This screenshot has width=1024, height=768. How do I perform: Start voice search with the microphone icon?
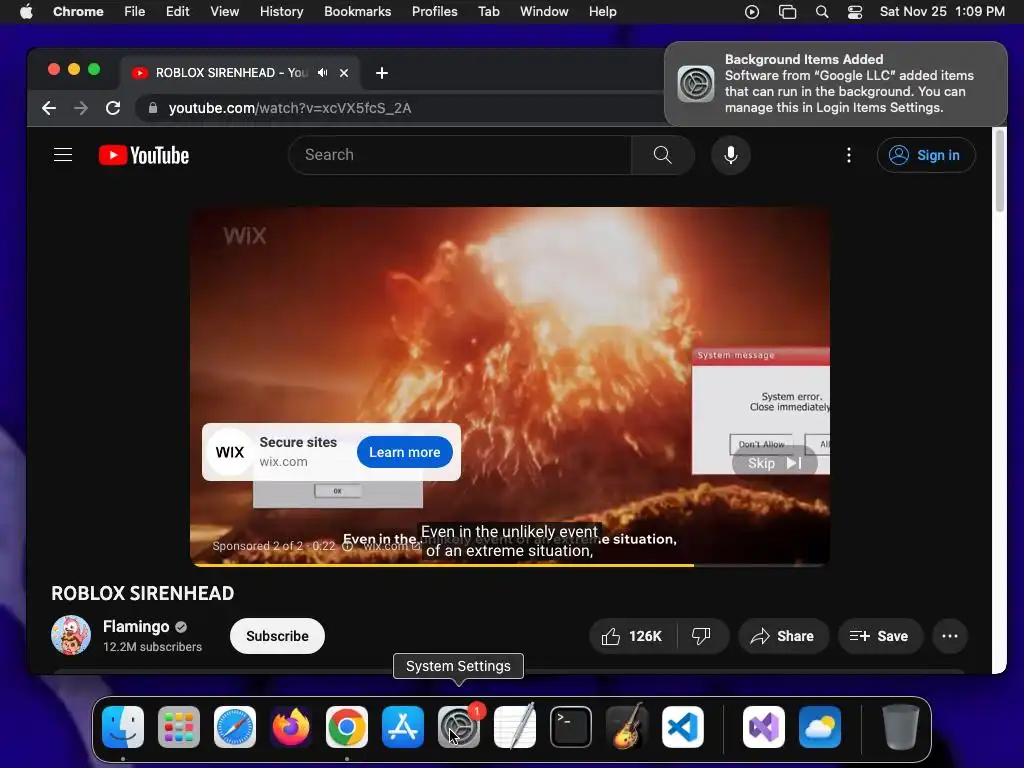(x=731, y=155)
